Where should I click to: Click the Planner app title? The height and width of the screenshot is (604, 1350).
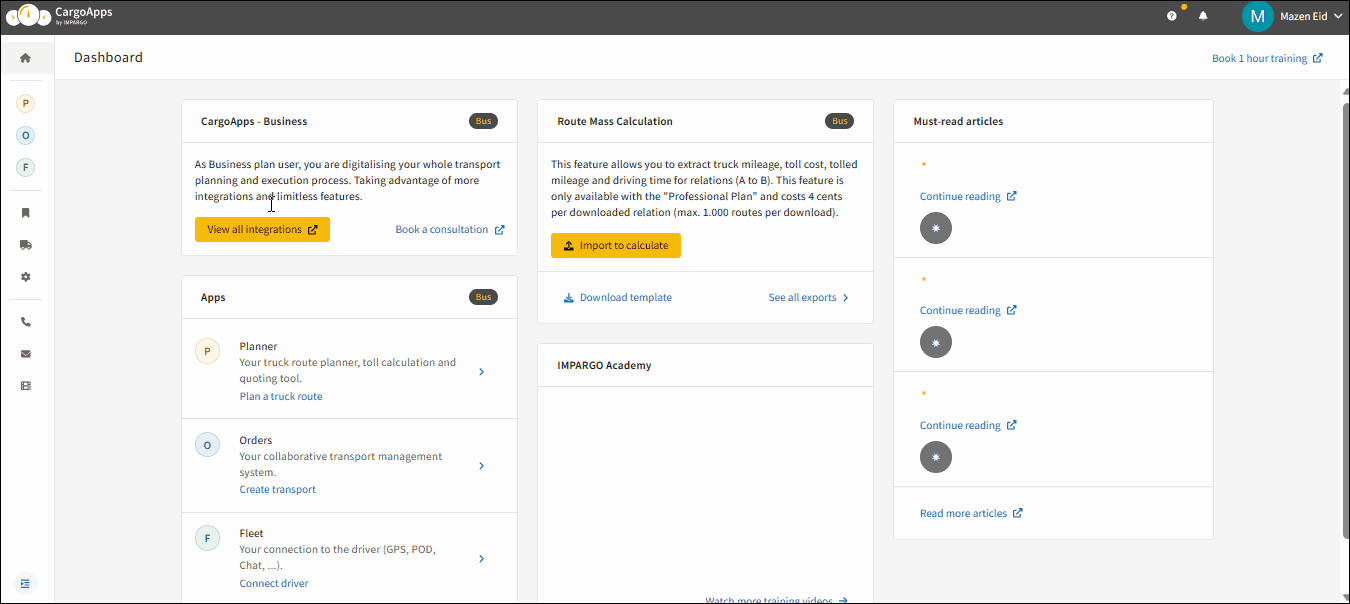[x=258, y=346]
